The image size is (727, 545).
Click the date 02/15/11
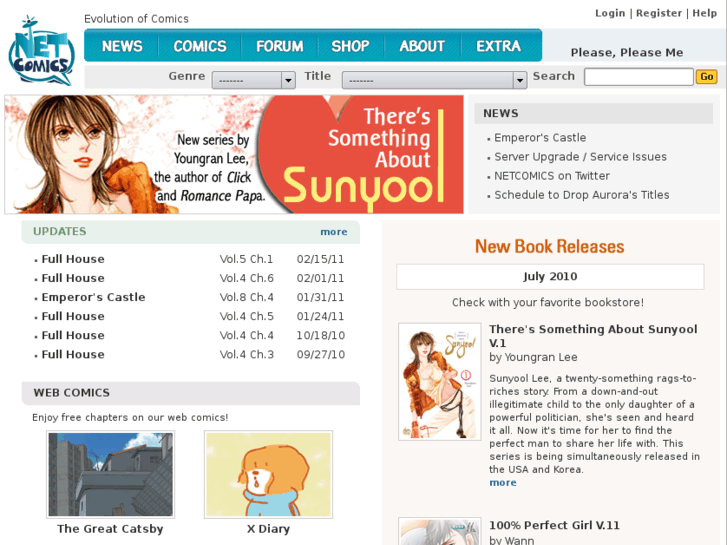[x=320, y=259]
